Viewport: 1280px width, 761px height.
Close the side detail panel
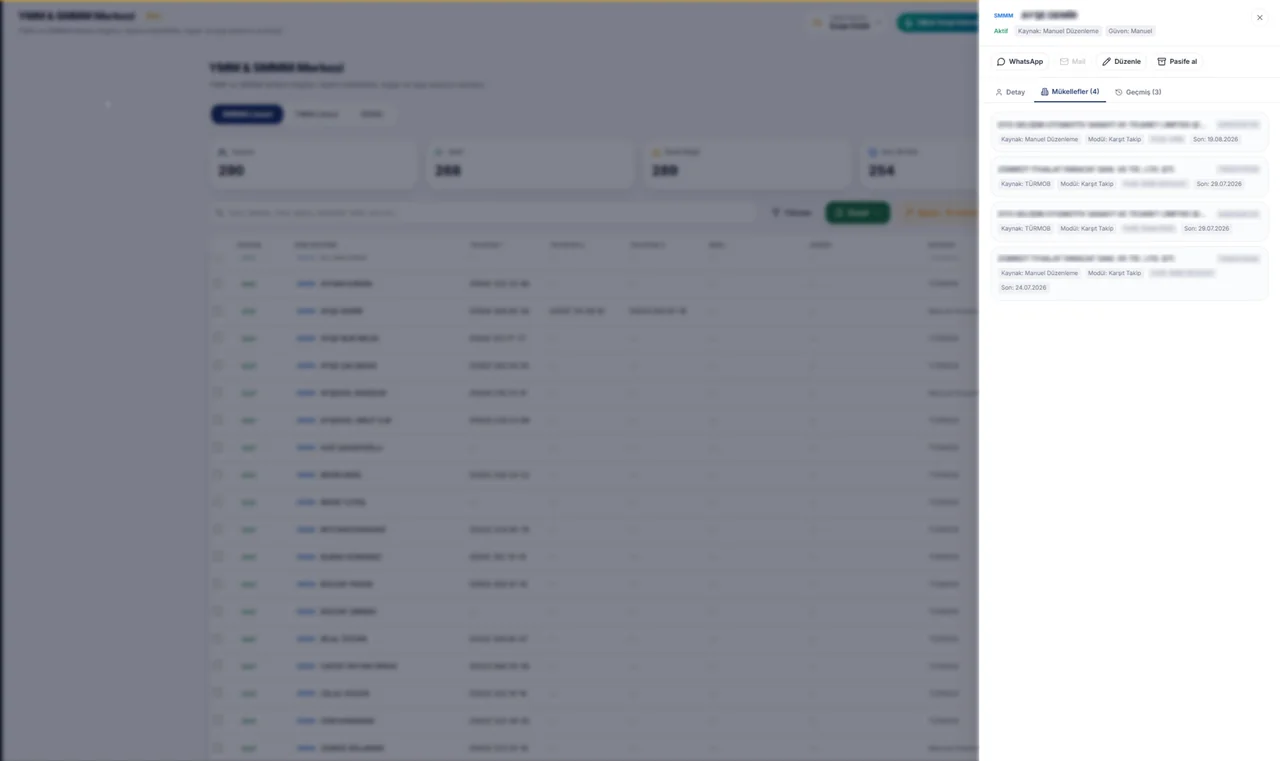(1260, 18)
